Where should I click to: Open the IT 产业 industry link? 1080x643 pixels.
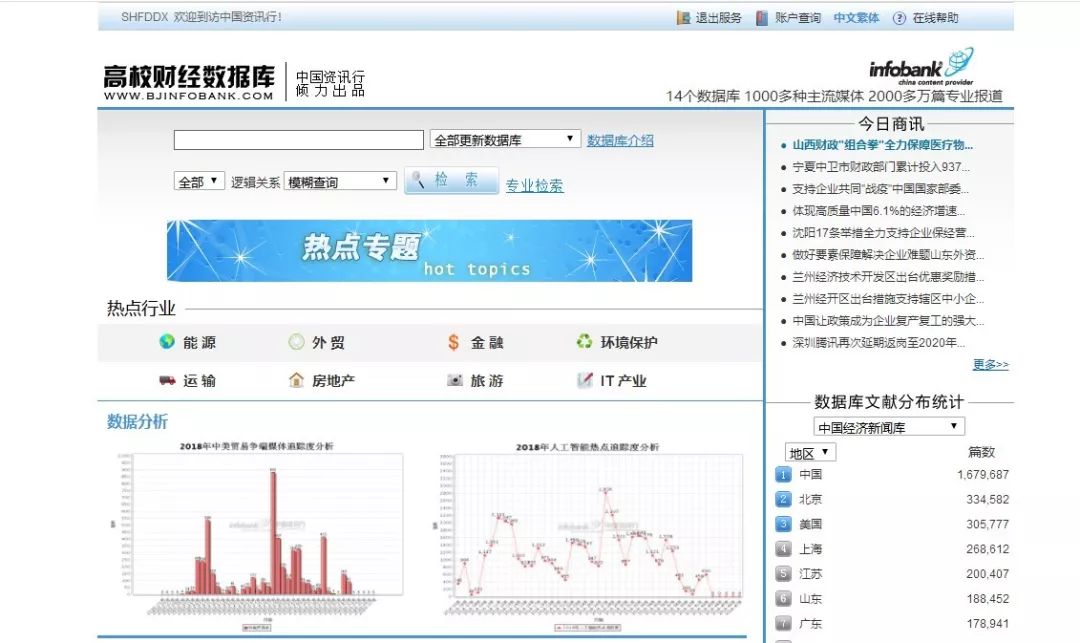[x=623, y=381]
